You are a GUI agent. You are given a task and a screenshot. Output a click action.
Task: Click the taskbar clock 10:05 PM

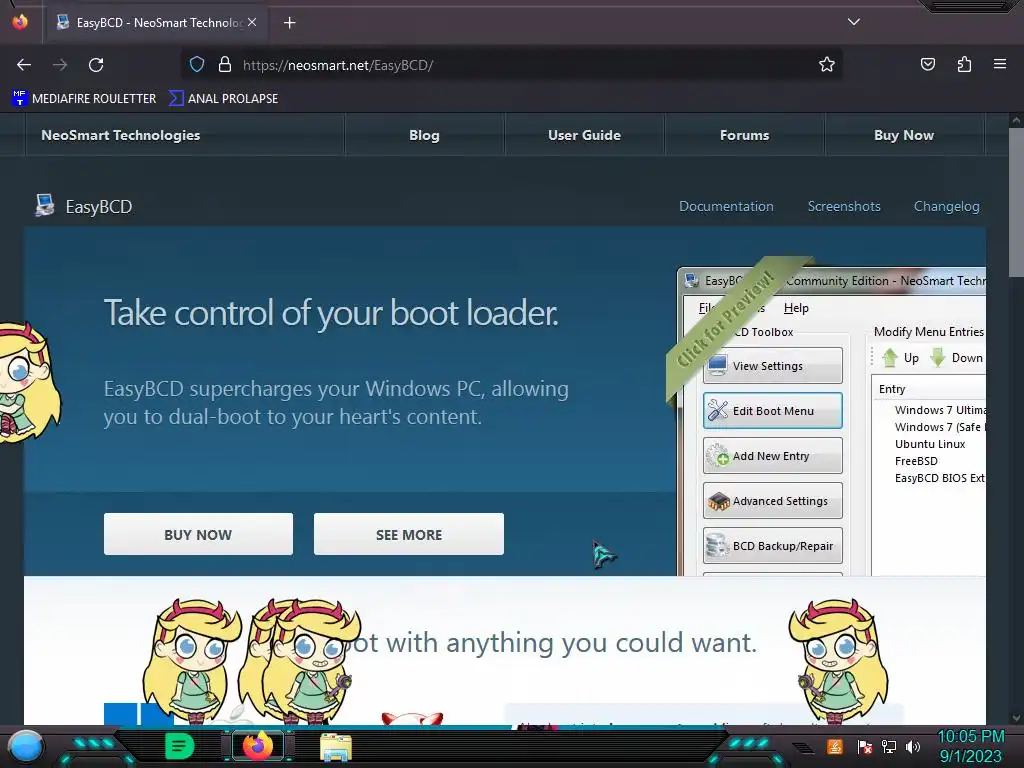(970, 737)
